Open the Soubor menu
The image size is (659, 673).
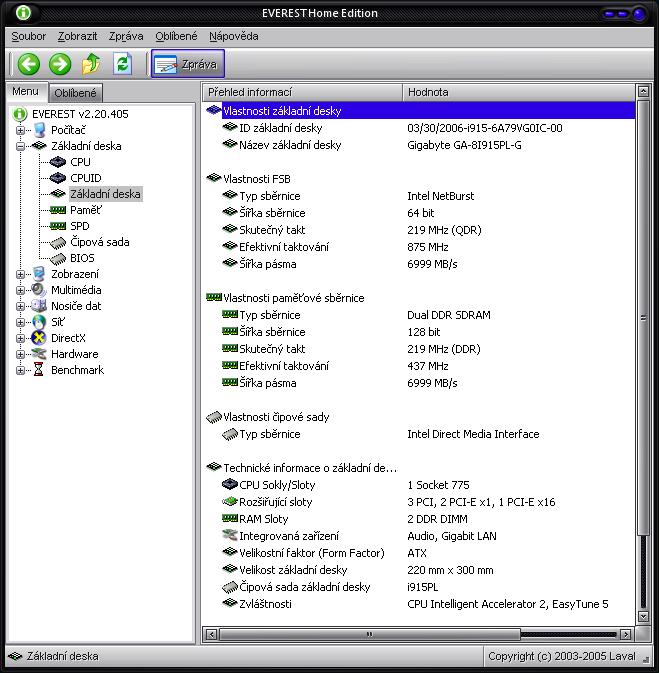[x=29, y=36]
